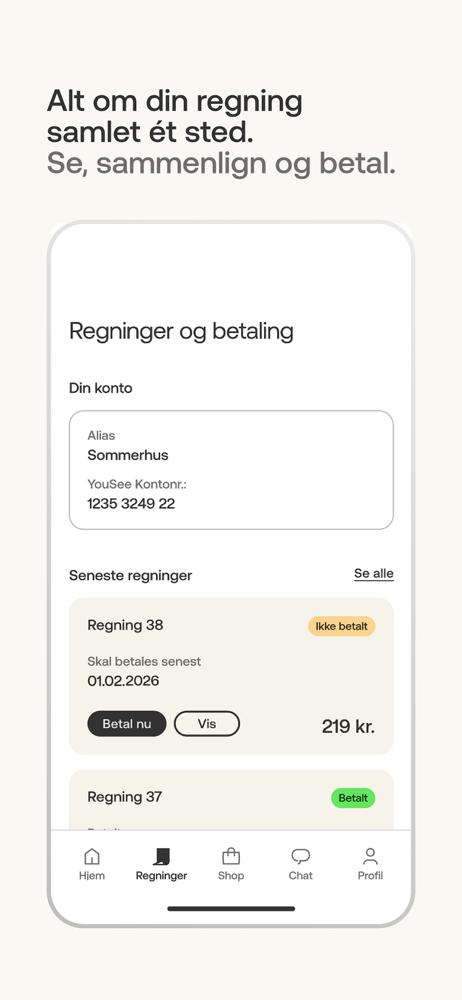Tap the YouSee account number 1235 3249 22
Image resolution: width=462 pixels, height=1000 pixels.
[x=131, y=504]
